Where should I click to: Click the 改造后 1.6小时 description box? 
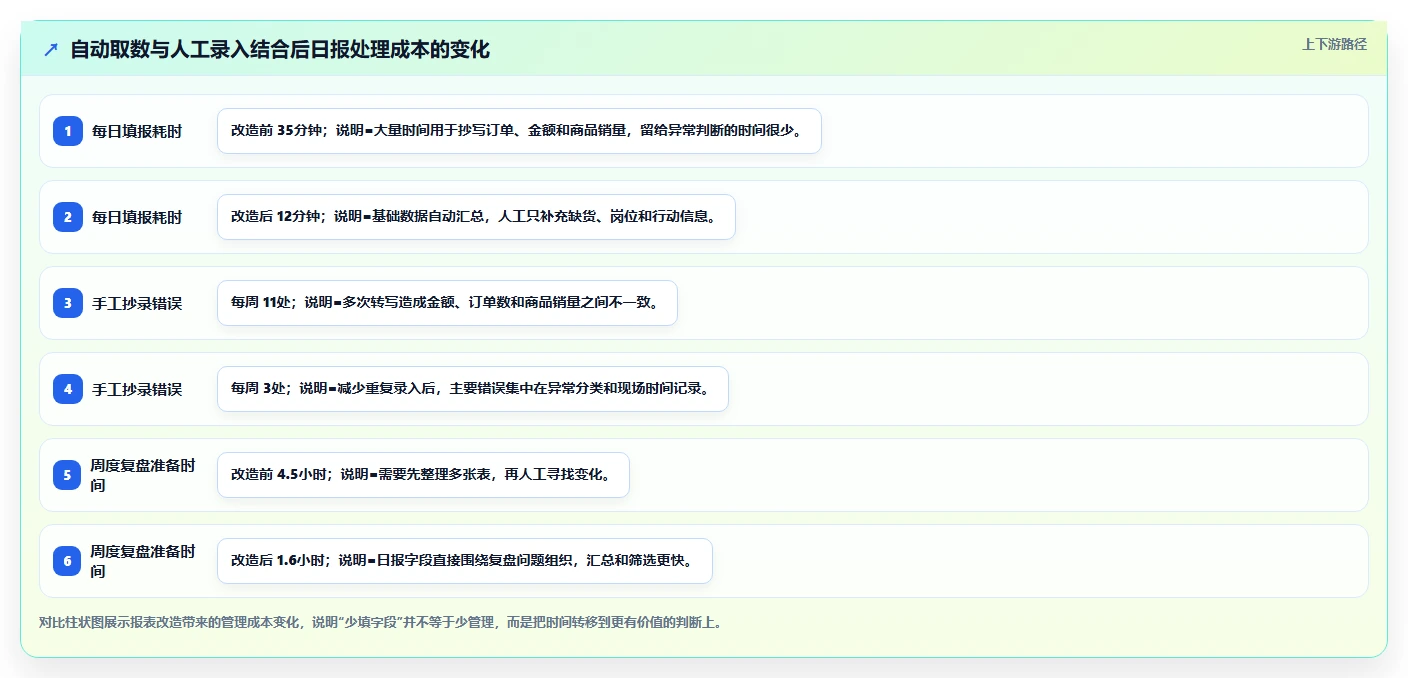[465, 561]
